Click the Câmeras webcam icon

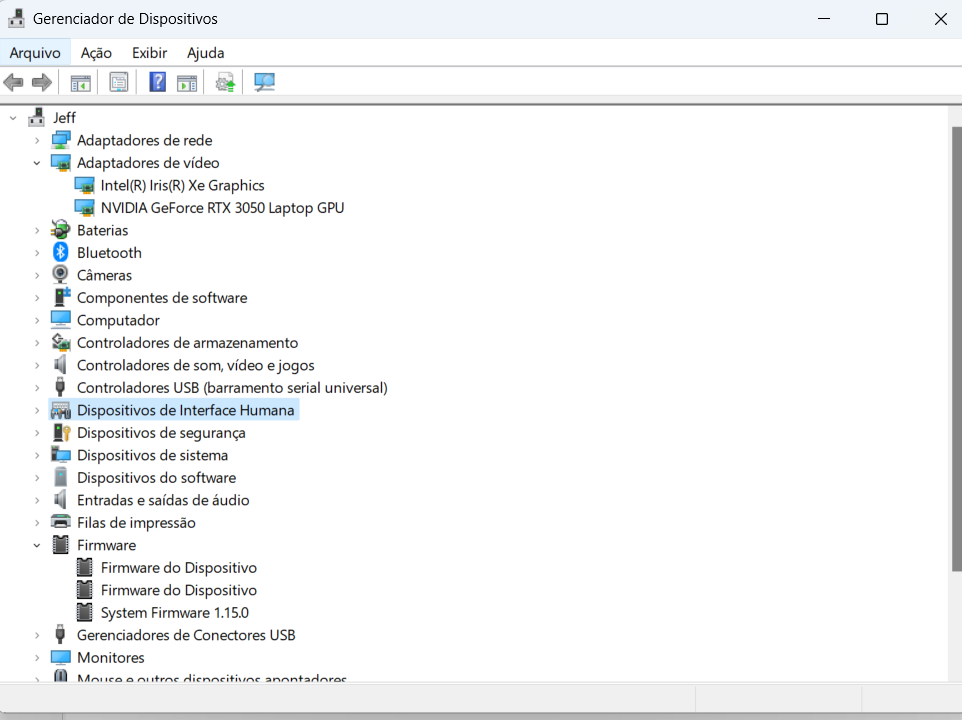[x=60, y=275]
